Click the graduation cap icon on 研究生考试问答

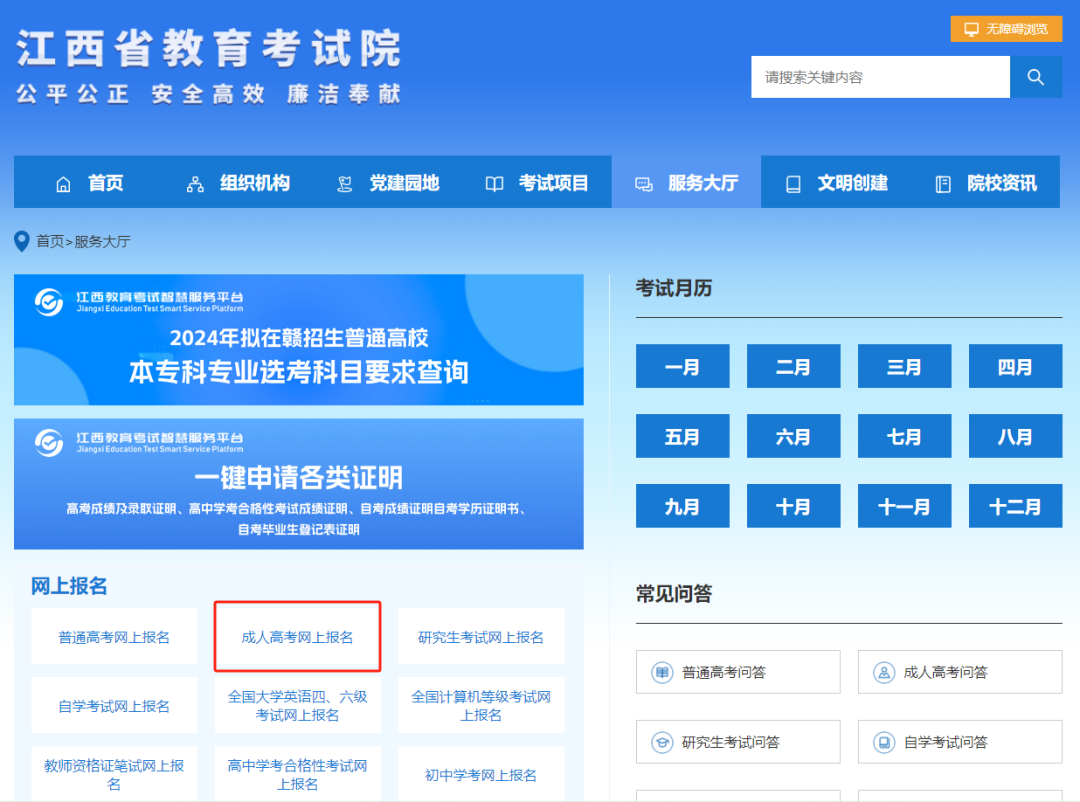(x=661, y=741)
